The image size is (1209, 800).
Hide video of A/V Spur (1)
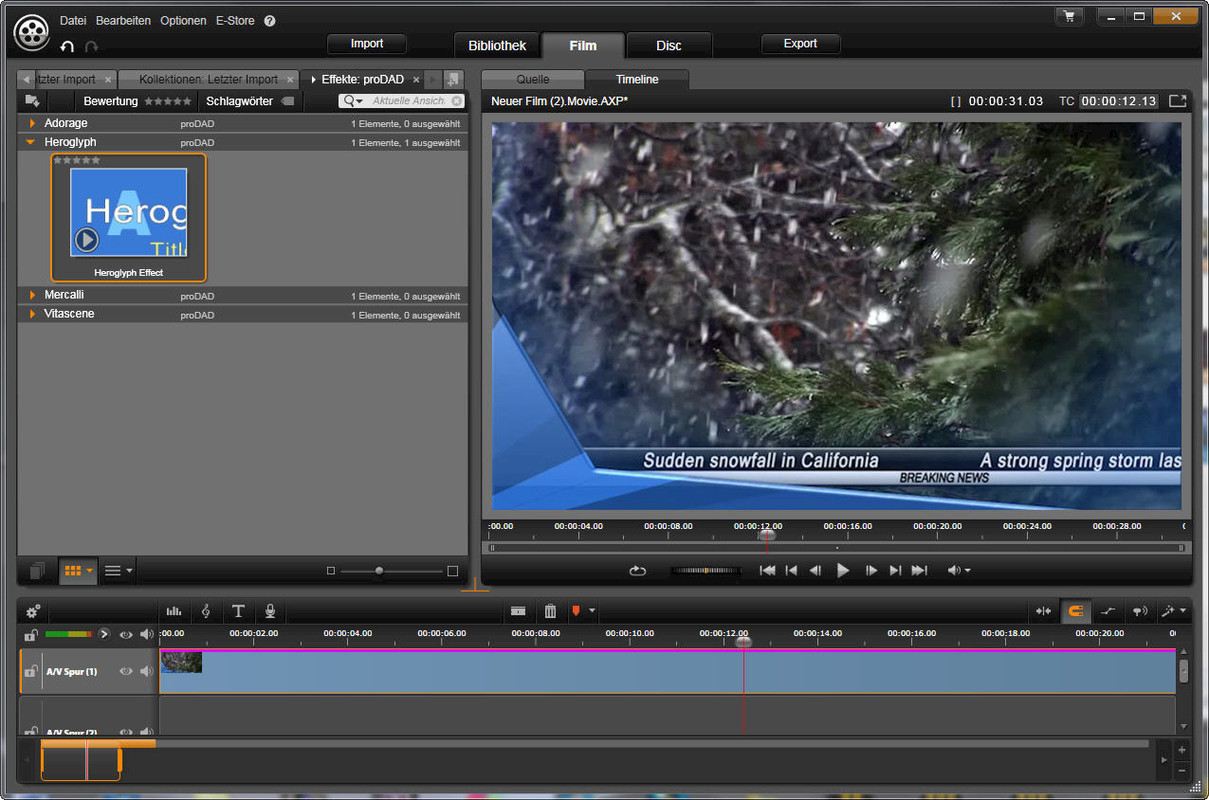pos(126,671)
